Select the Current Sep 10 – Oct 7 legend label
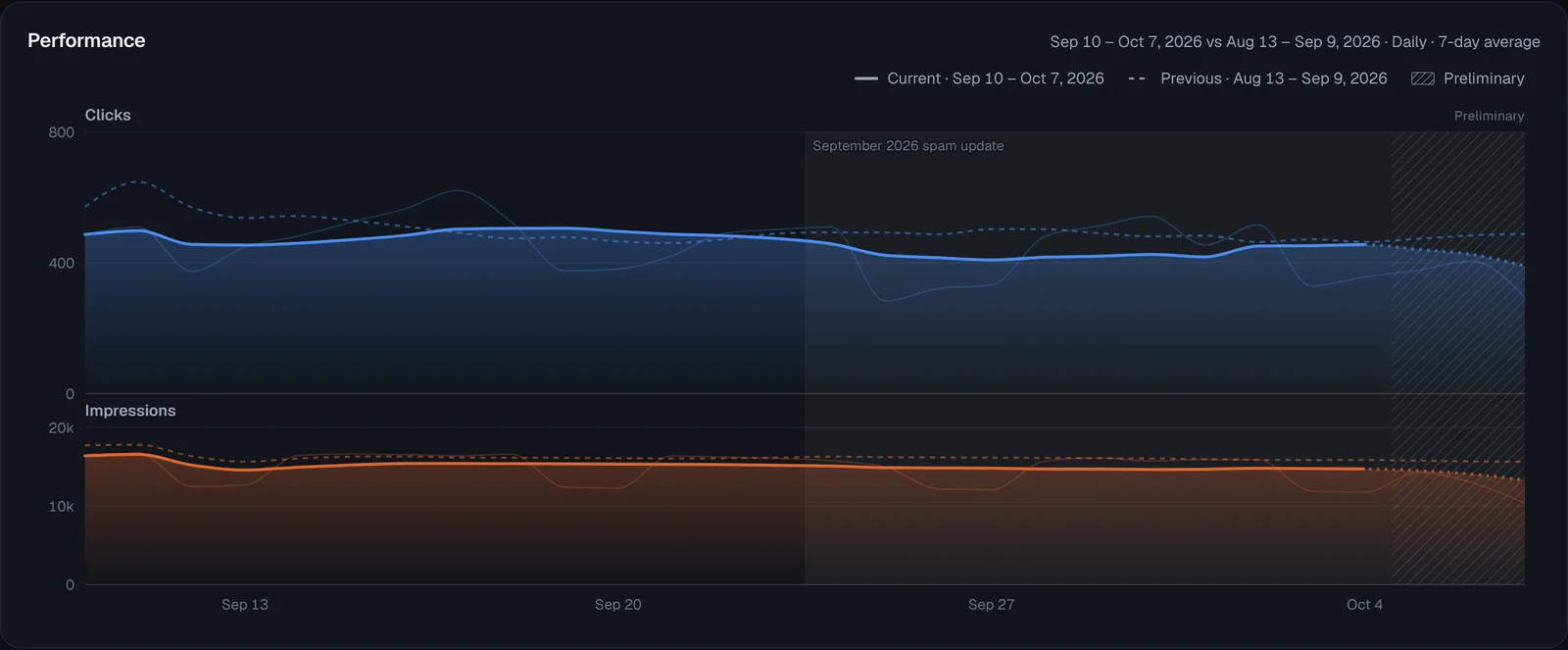Image resolution: width=1568 pixels, height=650 pixels. pos(996,78)
